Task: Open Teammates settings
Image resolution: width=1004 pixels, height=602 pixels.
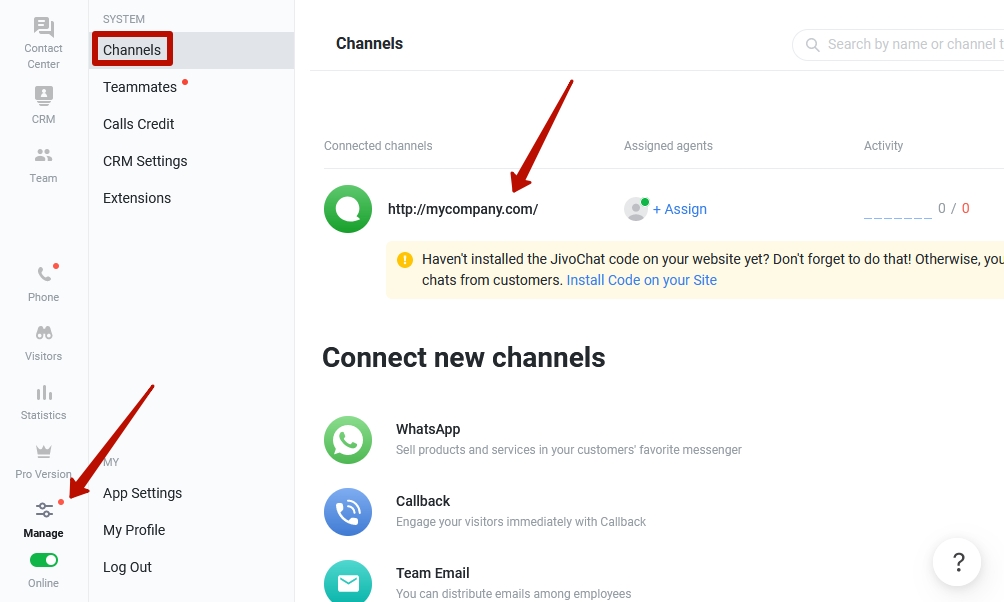Action: click(x=140, y=87)
